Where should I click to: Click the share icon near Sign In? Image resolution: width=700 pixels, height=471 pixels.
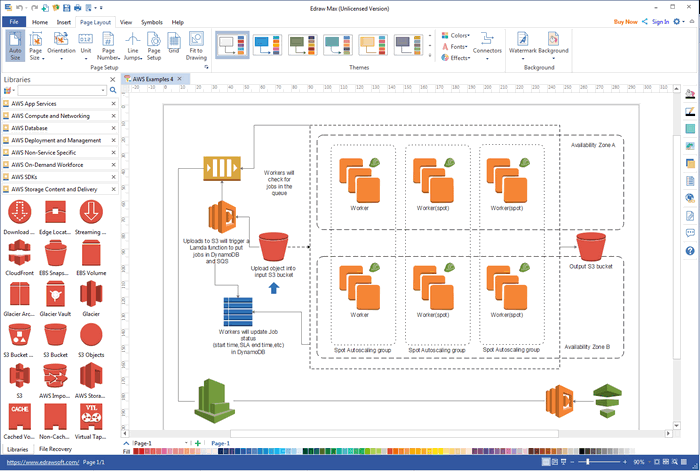645,21
